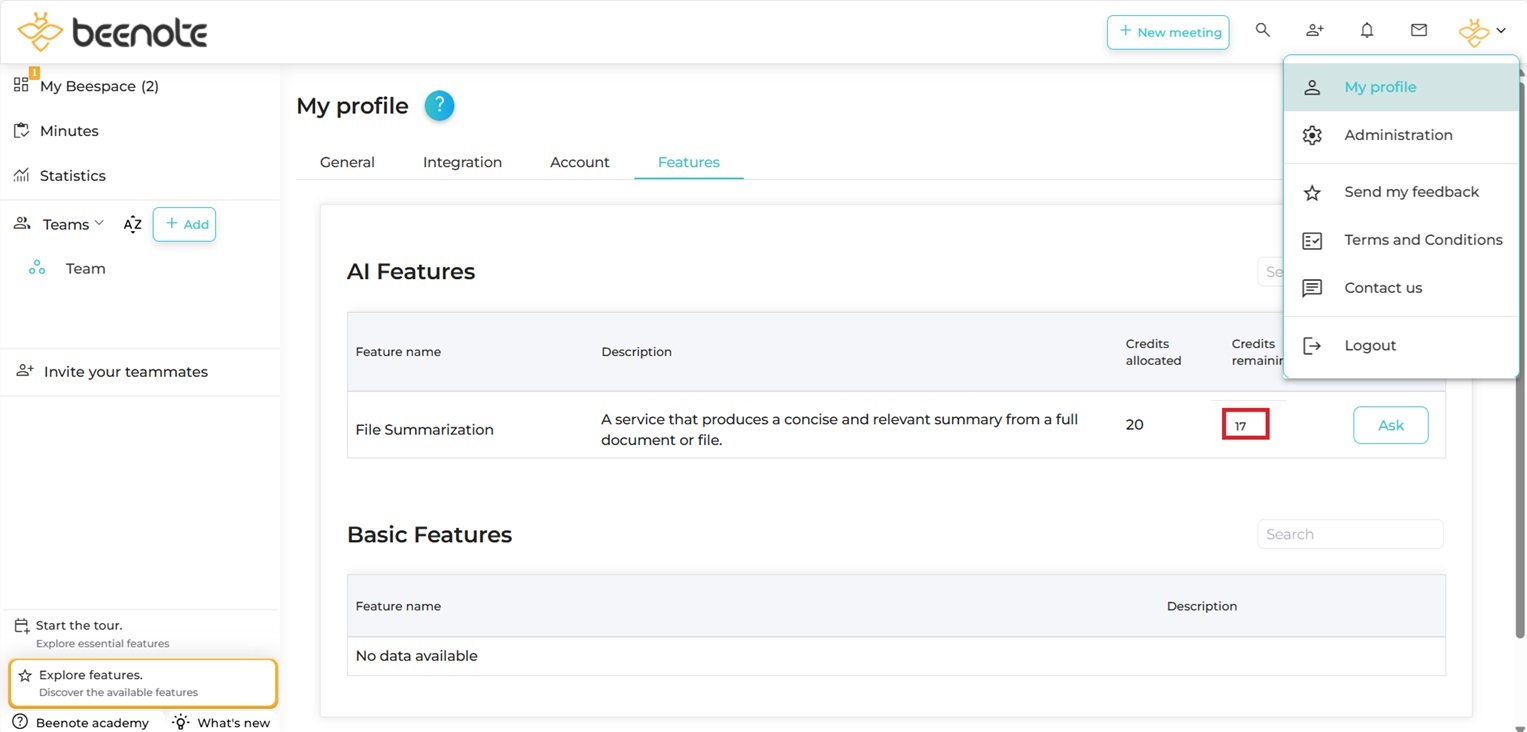Open What's new lightbulb item

click(221, 722)
